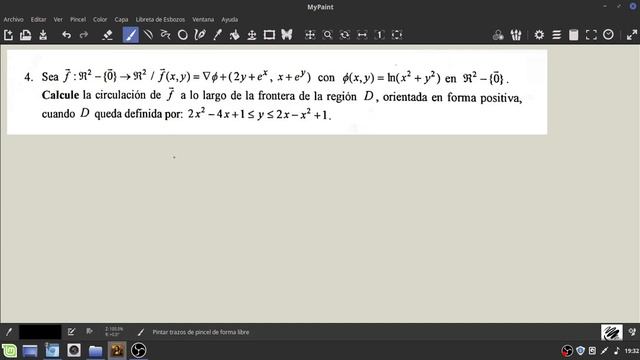Open the brush groups panel icon
640x360 pixels.
(516, 35)
